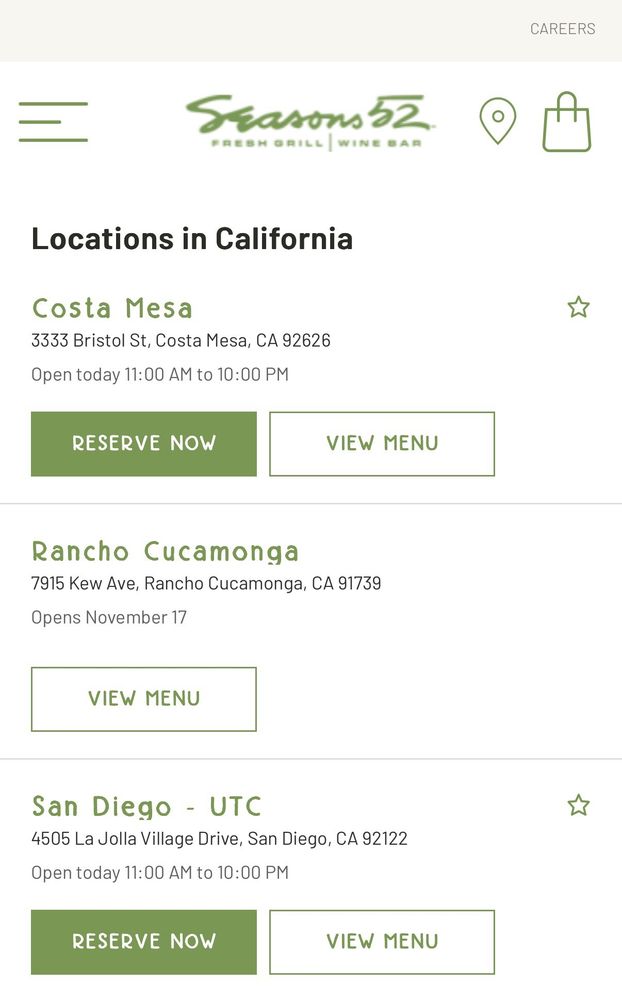
Task: View menu for Rancho Cucamonga
Action: 144,699
